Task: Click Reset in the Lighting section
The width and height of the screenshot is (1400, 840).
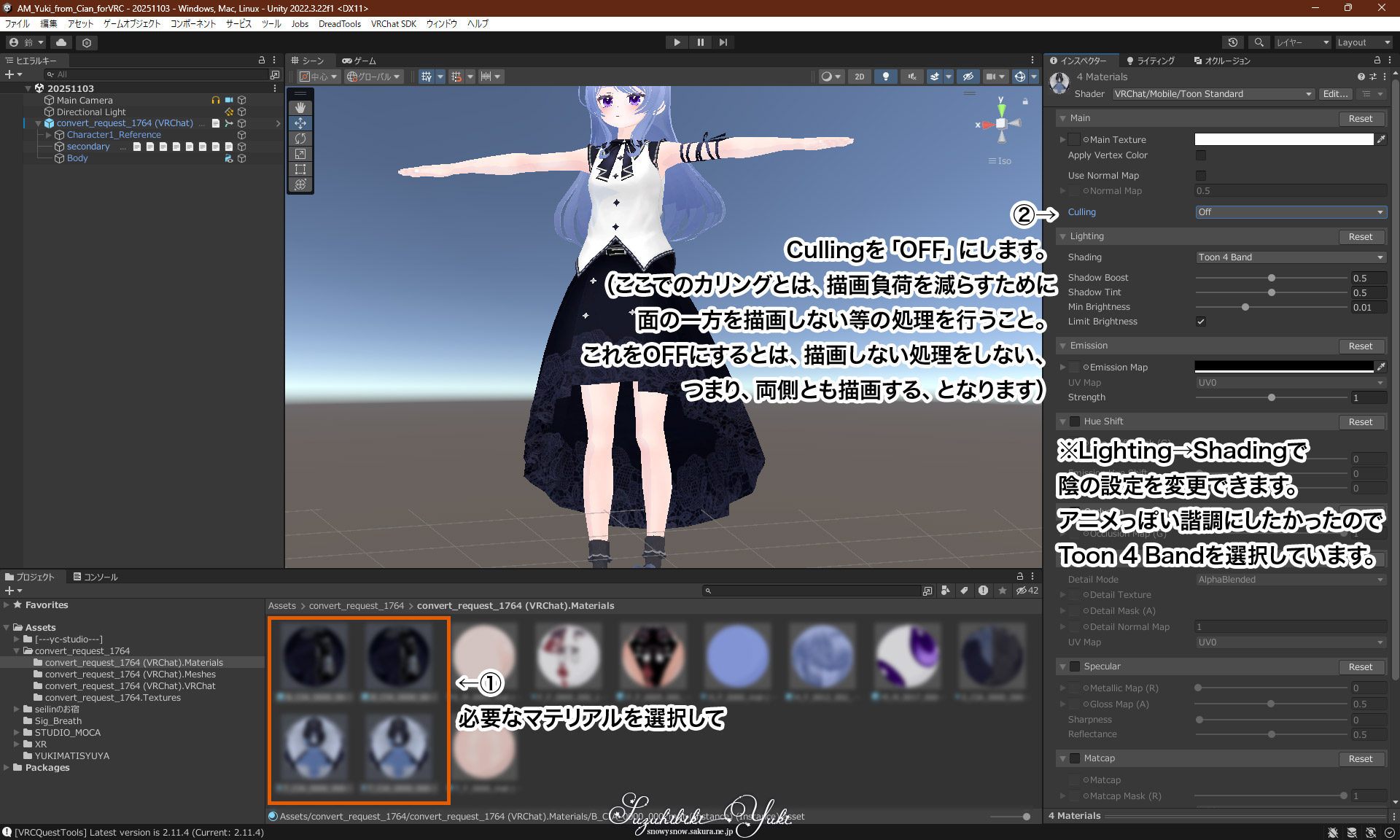Action: 1360,237
